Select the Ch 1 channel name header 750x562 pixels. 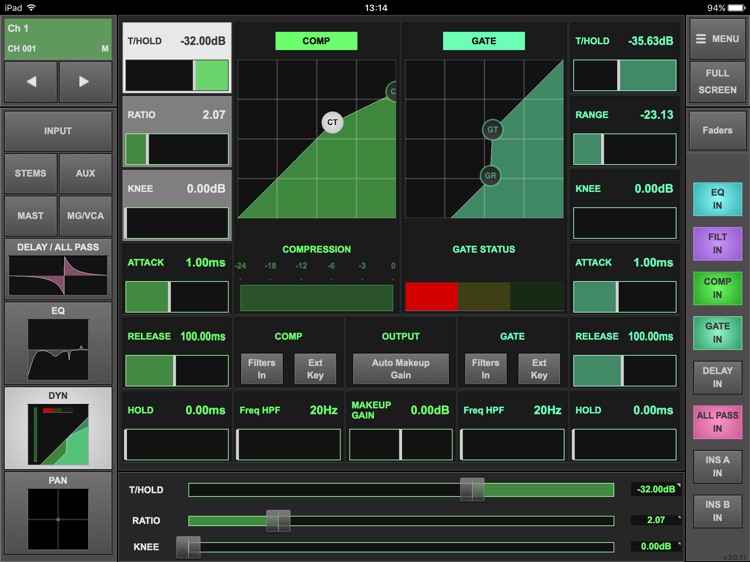[58, 39]
